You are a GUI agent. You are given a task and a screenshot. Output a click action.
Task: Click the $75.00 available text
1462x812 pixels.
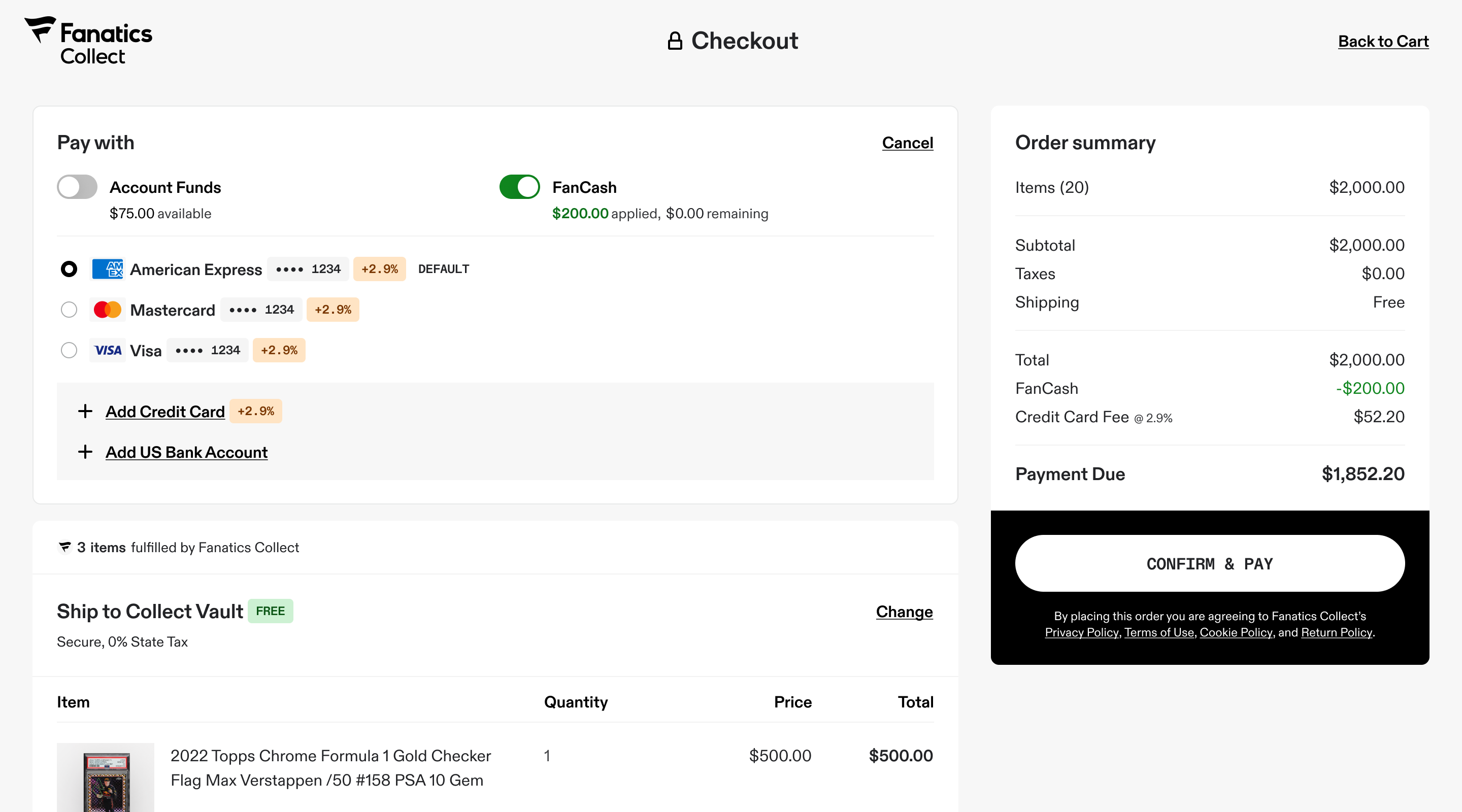160,214
